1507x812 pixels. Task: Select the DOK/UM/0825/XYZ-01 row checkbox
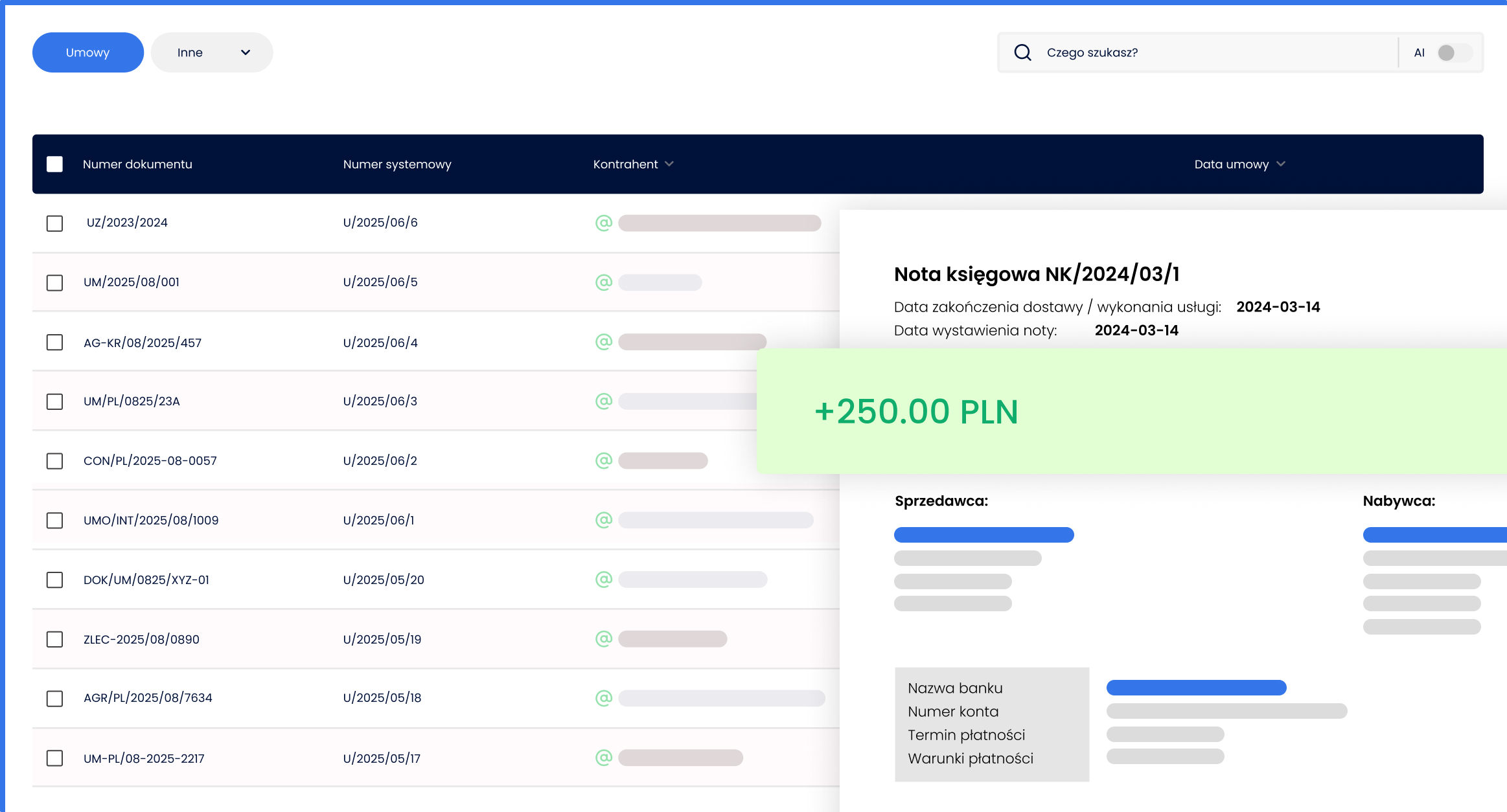coord(54,580)
